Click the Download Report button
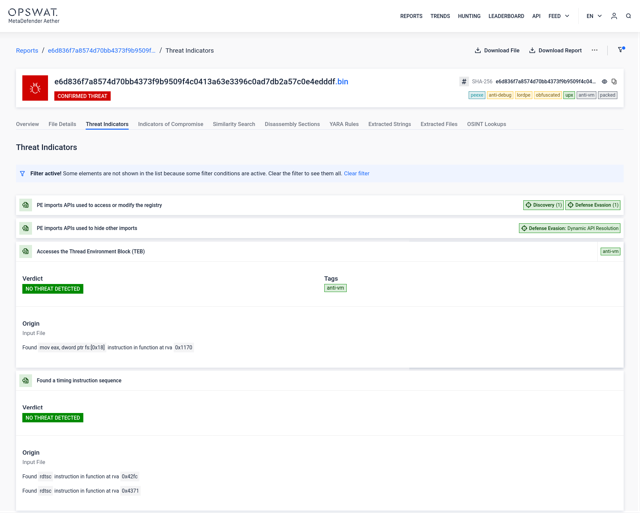Image resolution: width=640 pixels, height=513 pixels. coord(555,50)
